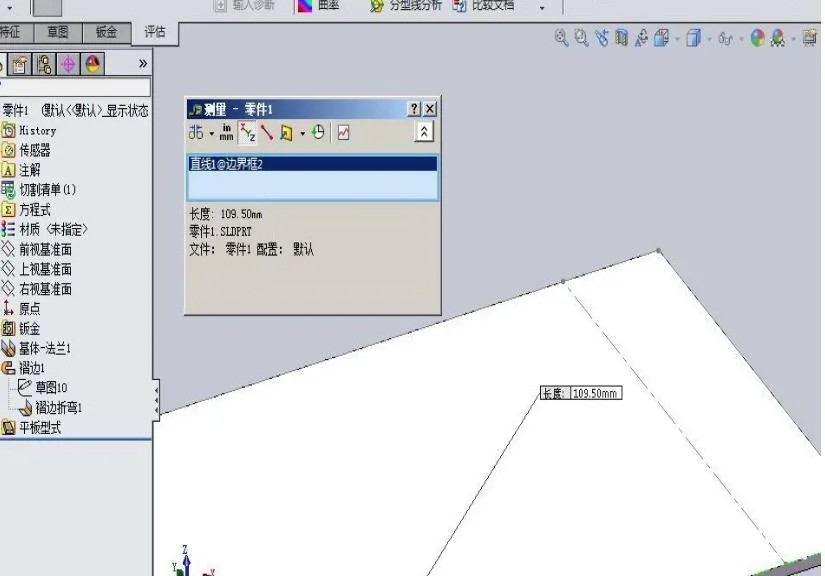Select 基体-法兰1 feature in the tree
The width and height of the screenshot is (825, 576).
[x=36, y=348]
